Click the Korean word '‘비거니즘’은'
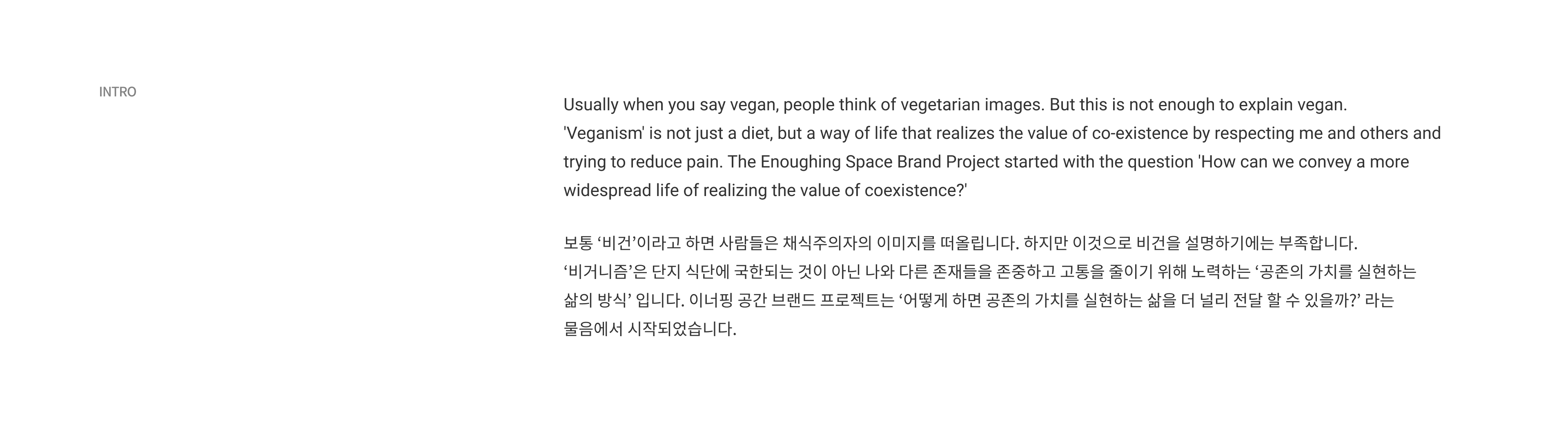 click(605, 272)
